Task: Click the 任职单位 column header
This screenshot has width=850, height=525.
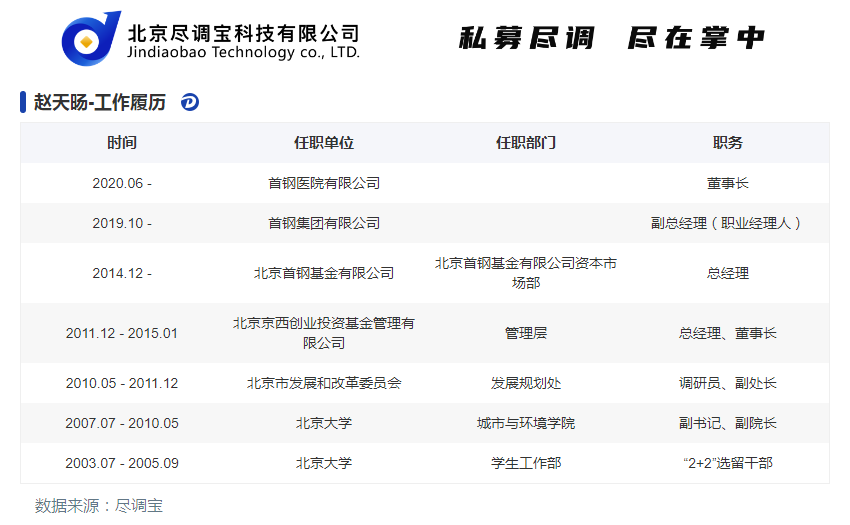Action: (x=324, y=143)
